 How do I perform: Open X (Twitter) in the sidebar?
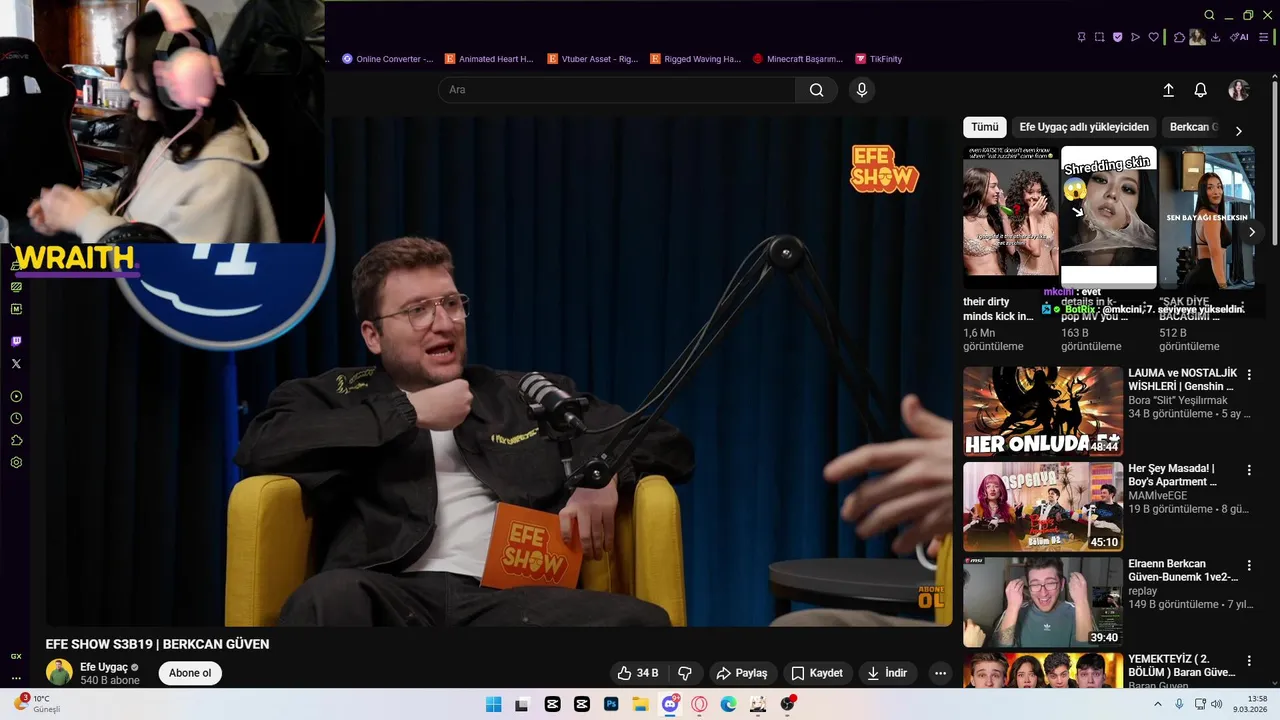coord(16,363)
